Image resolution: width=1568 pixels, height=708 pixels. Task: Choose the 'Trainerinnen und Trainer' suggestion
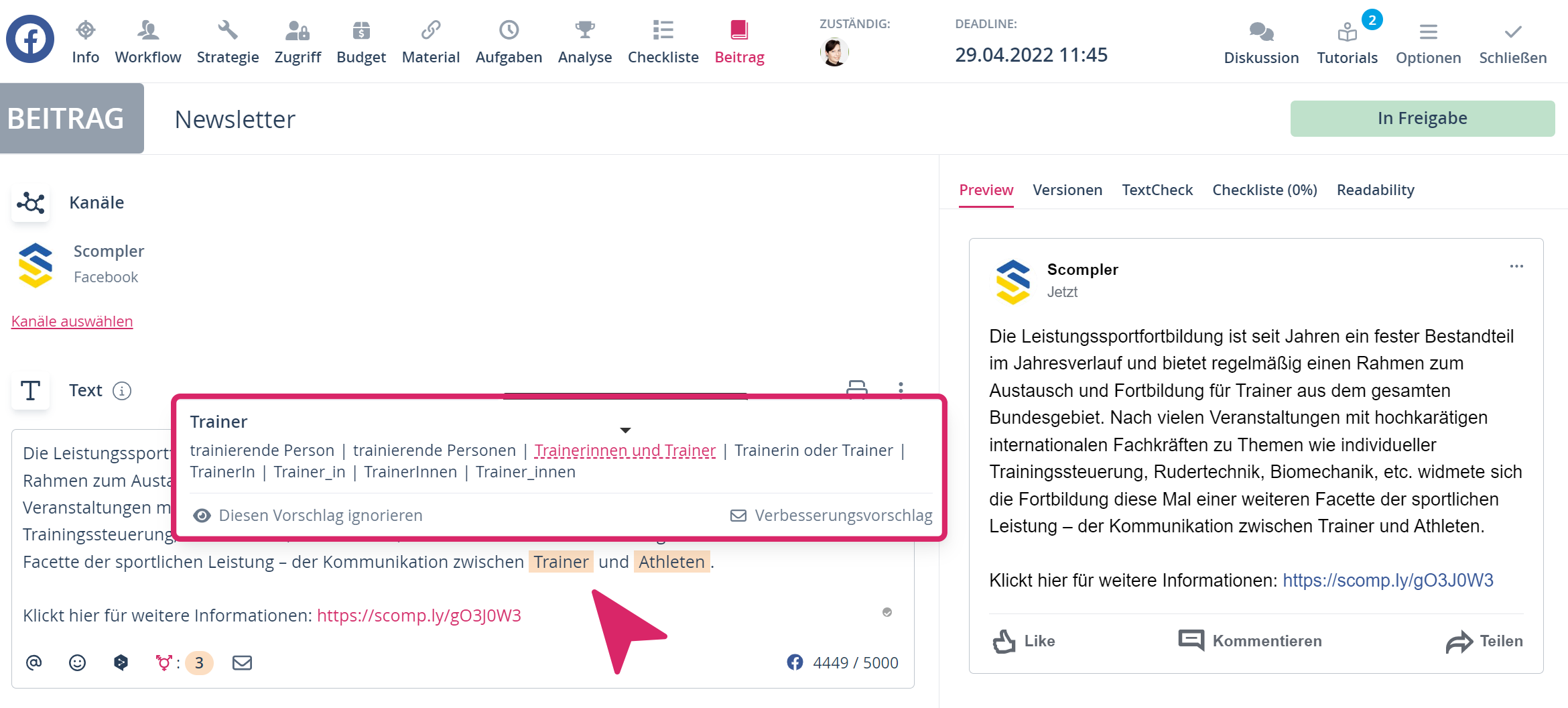point(625,451)
